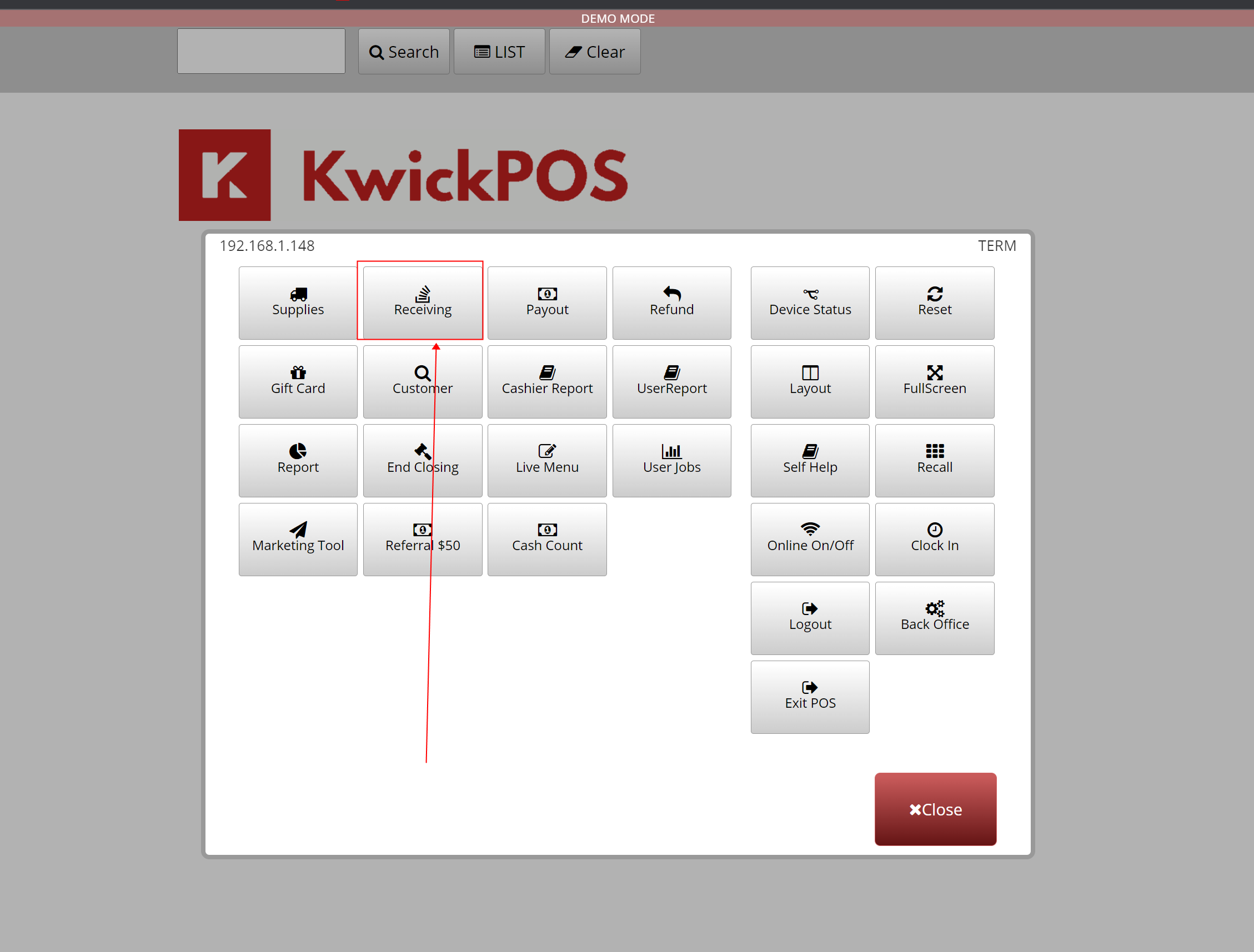The width and height of the screenshot is (1254, 952).
Task: Open the Customer lookup
Action: pyautogui.click(x=423, y=382)
